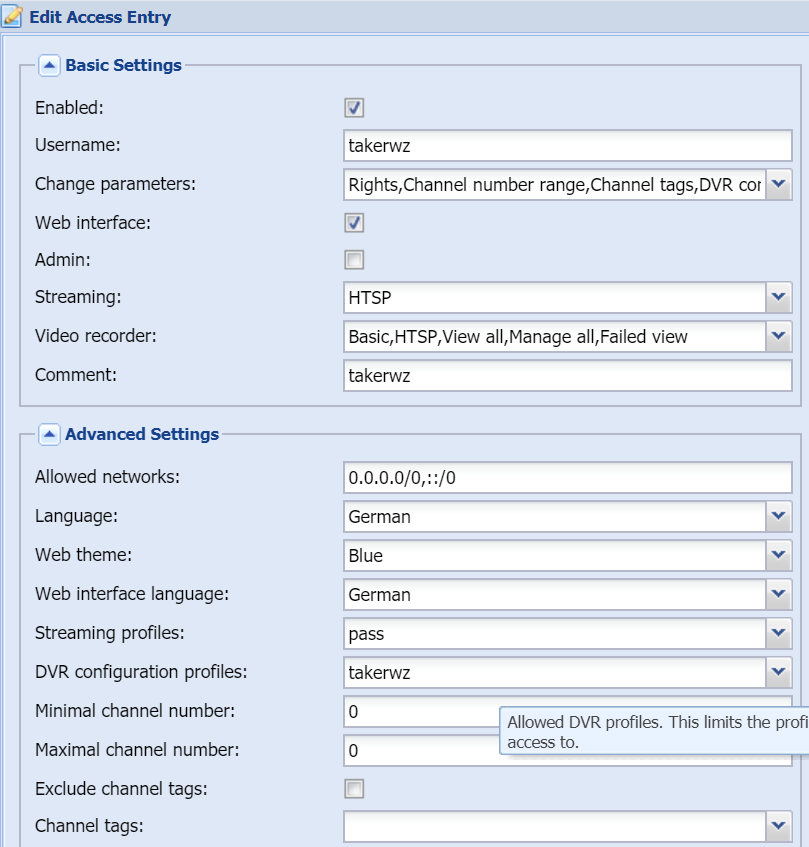Screen dimensions: 809x847
Task: Click the 'Streaming:' label
Action: coord(78,297)
